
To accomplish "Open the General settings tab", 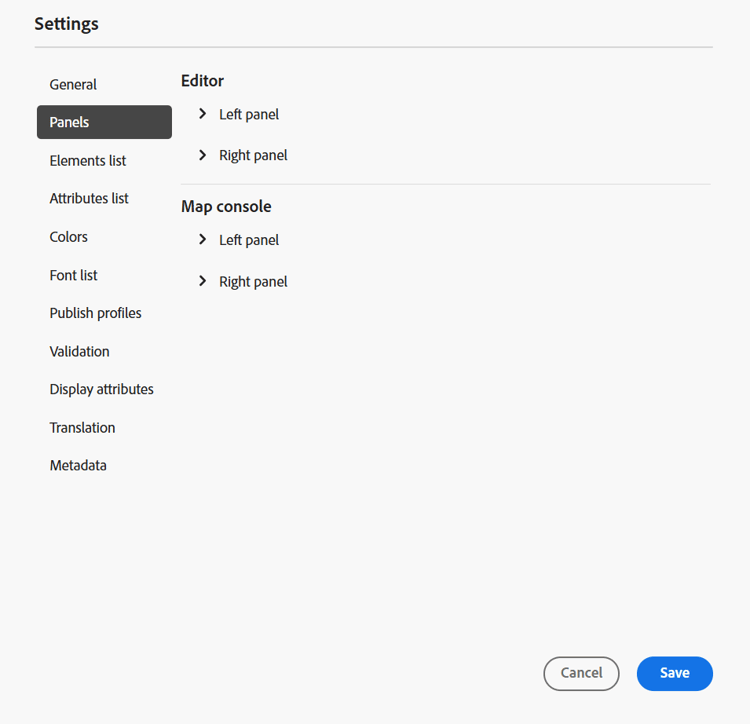I will coord(73,85).
